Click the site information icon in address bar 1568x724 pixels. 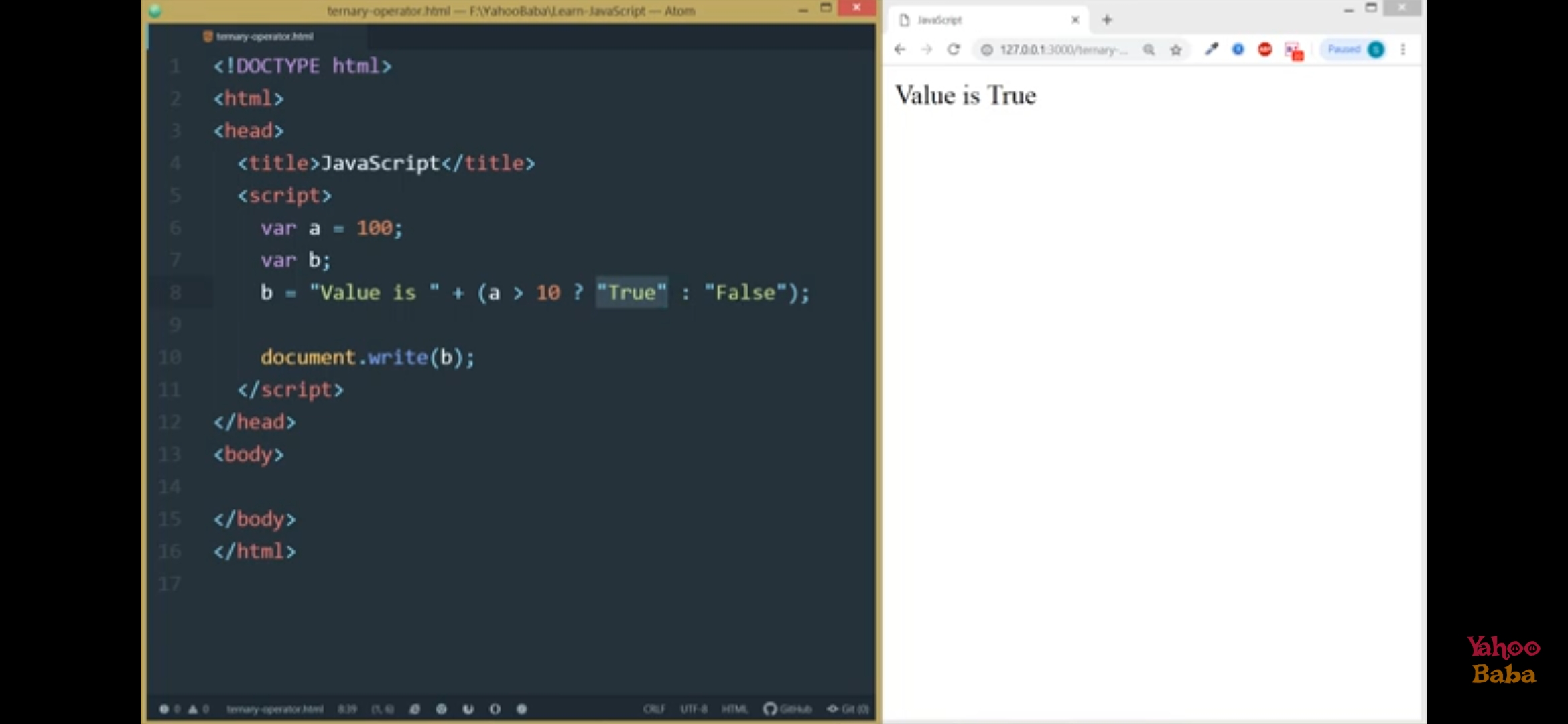click(987, 50)
